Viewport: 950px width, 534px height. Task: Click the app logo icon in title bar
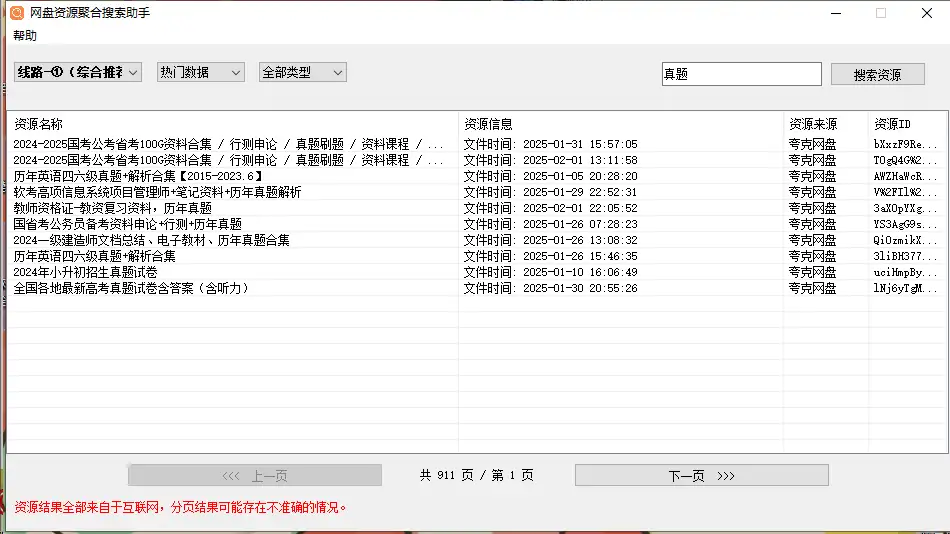(x=16, y=13)
